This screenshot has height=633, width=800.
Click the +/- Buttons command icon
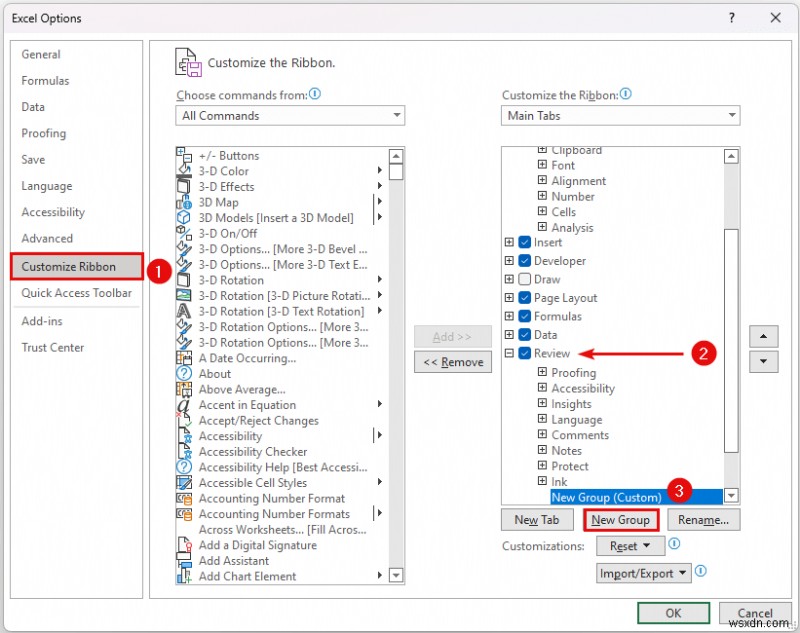pyautogui.click(x=184, y=155)
